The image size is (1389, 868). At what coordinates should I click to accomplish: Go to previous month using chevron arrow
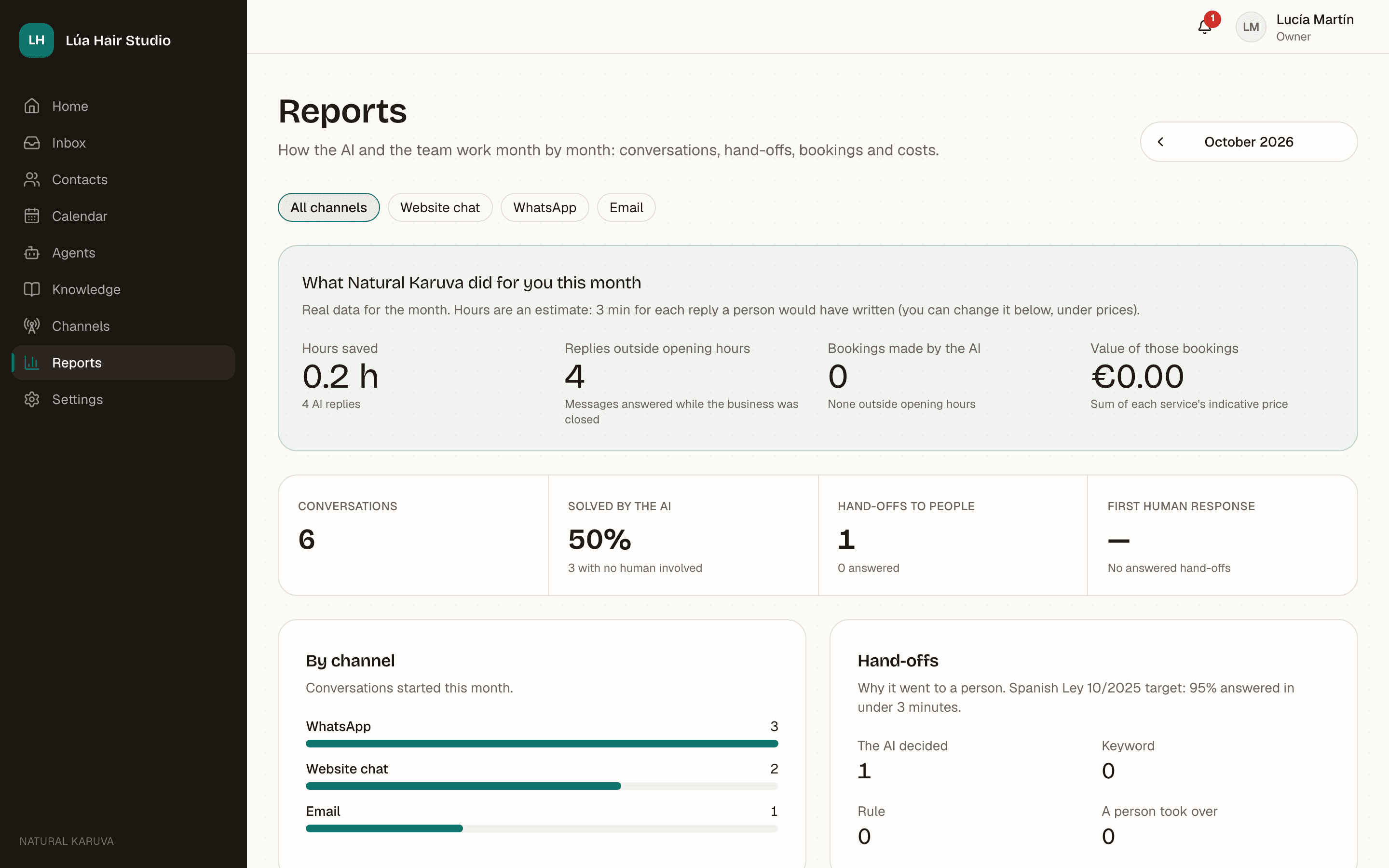(1160, 142)
